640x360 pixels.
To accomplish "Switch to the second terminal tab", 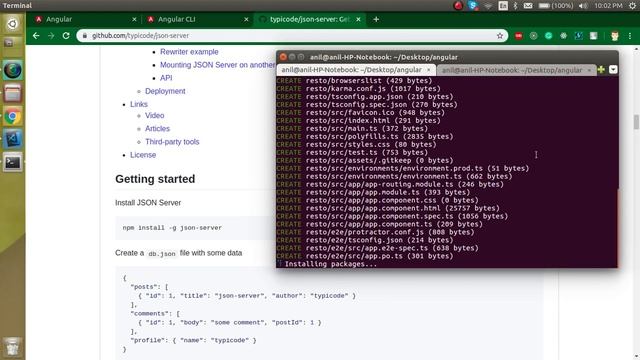I will pyautogui.click(x=516, y=70).
